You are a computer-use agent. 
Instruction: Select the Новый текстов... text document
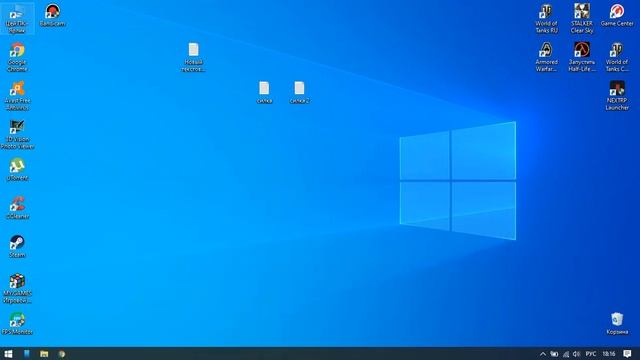(x=193, y=57)
